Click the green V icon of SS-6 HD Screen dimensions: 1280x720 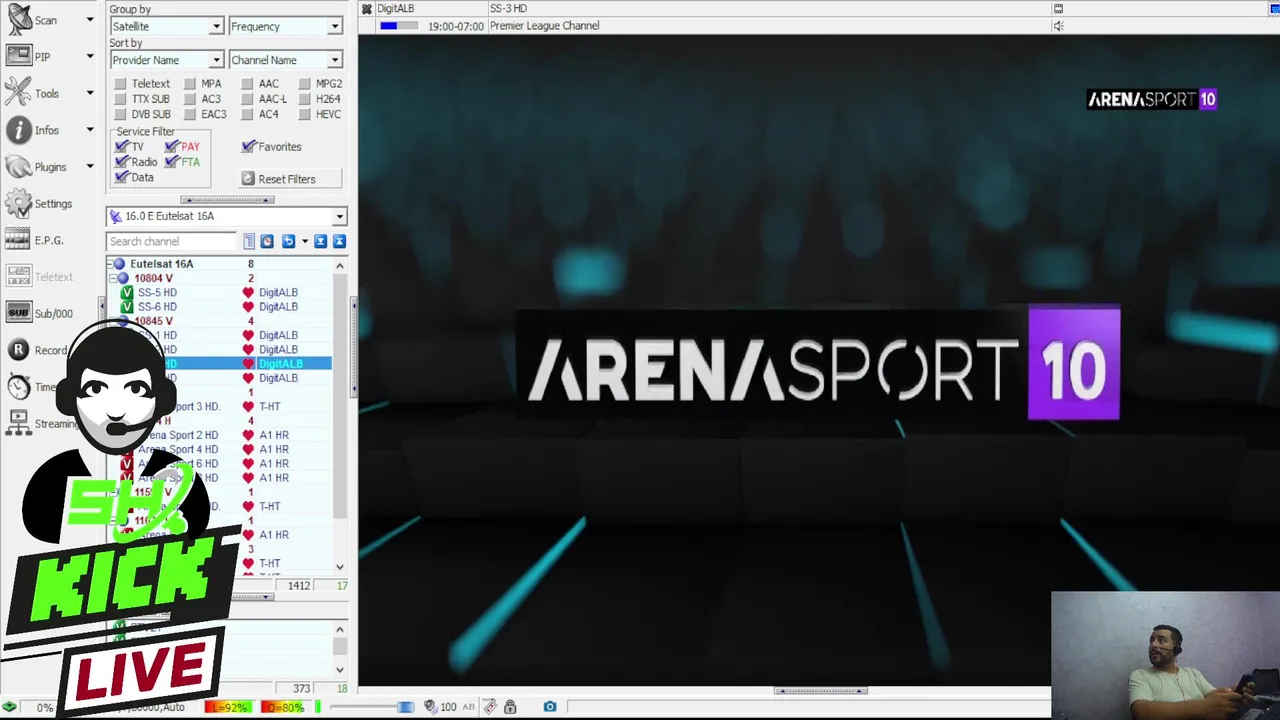[127, 307]
